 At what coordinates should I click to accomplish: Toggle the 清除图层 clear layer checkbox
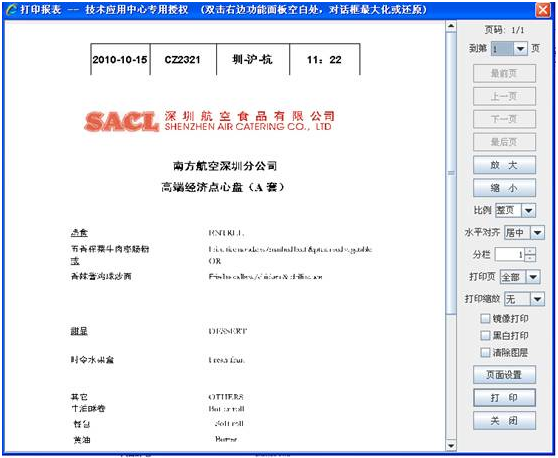[485, 352]
